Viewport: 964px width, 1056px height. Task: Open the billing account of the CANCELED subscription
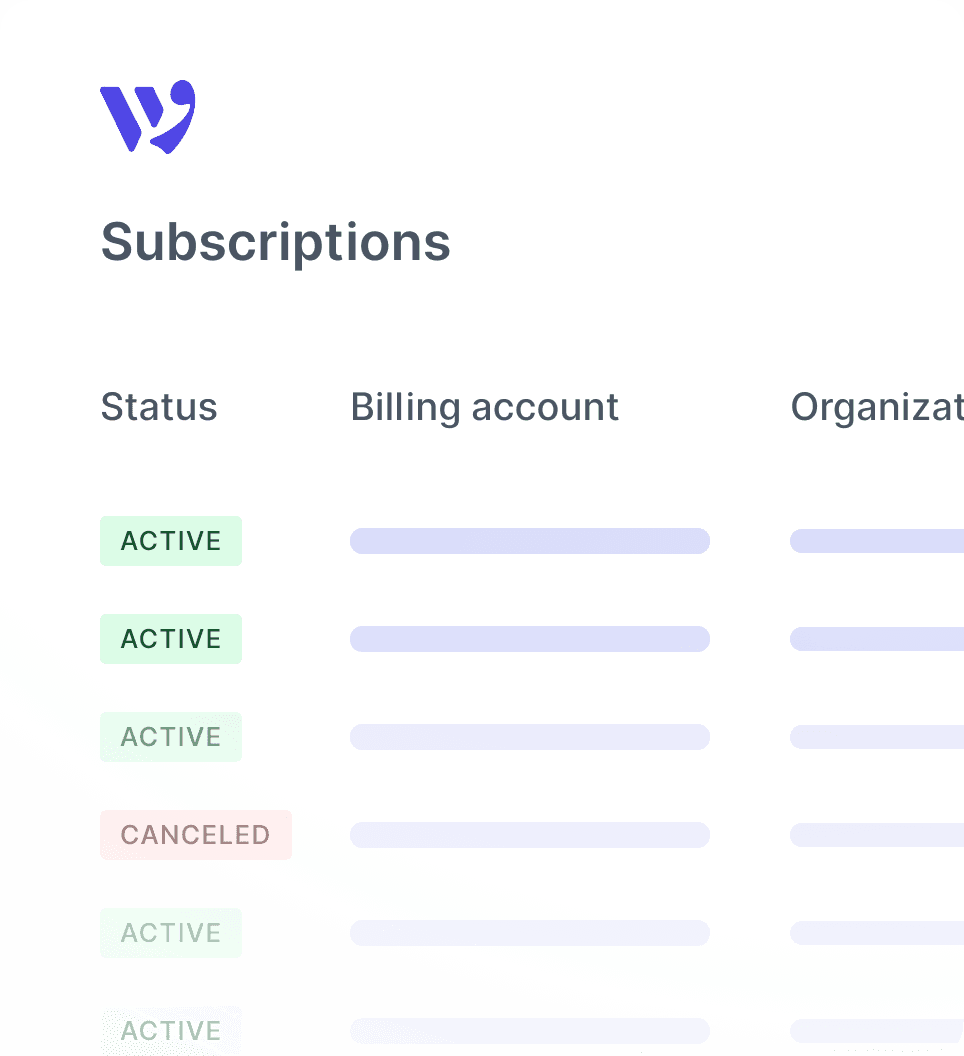pos(529,835)
